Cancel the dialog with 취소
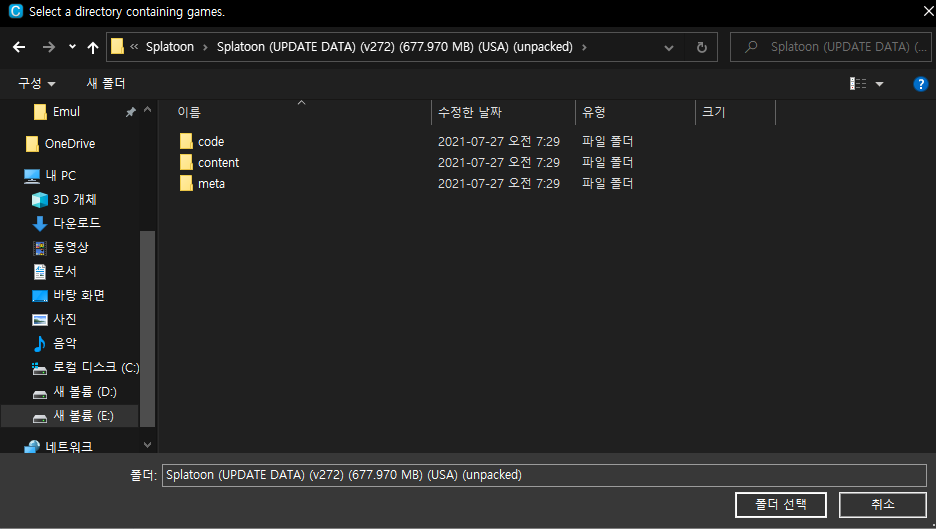 click(883, 505)
